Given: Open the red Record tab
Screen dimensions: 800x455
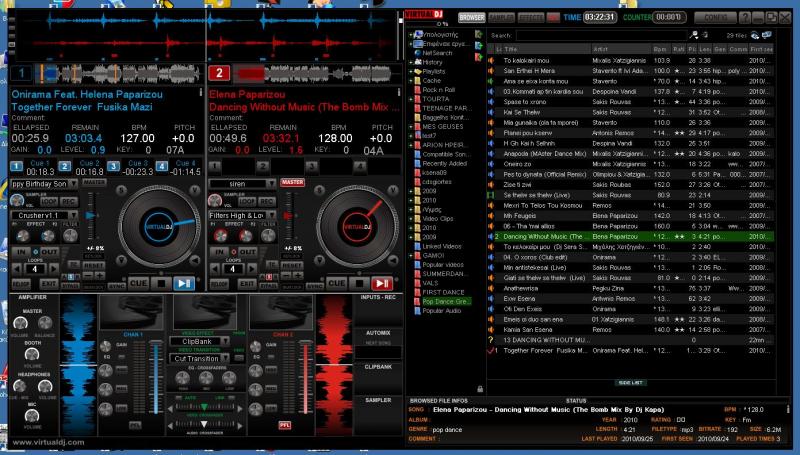Looking at the screenshot, I should click(x=554, y=17).
